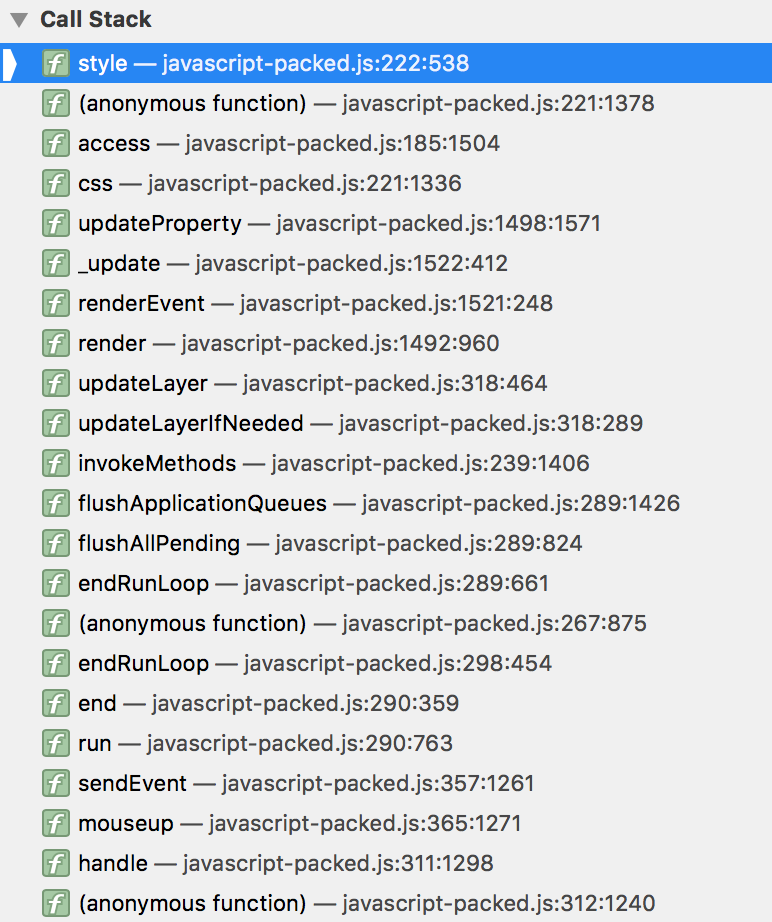The image size is (772, 922).
Task: Select the run call frame
Action: click(265, 744)
